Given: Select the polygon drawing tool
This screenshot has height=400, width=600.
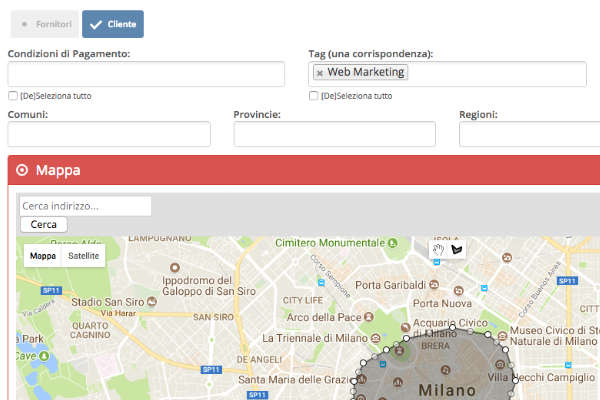Looking at the screenshot, I should [x=457, y=250].
